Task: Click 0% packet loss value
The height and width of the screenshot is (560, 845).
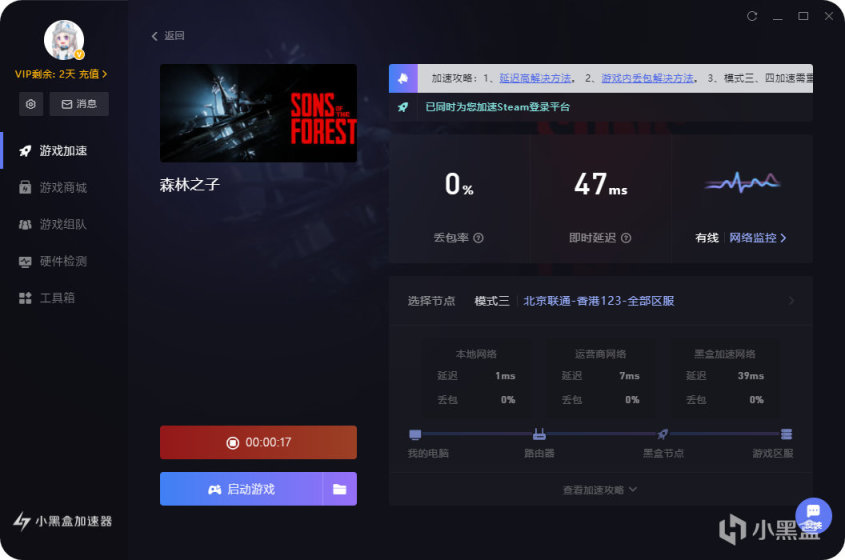Action: [x=459, y=184]
